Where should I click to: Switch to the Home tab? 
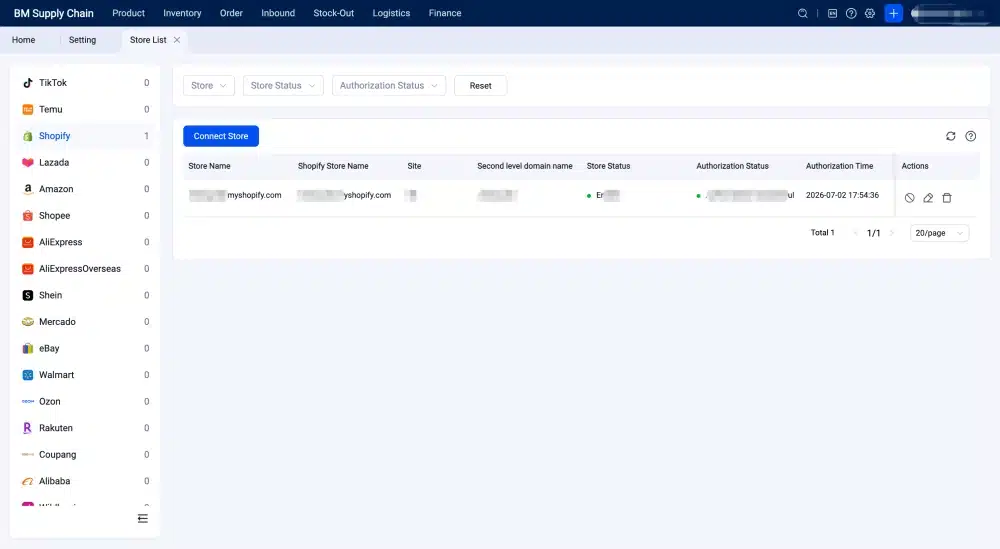pos(24,40)
